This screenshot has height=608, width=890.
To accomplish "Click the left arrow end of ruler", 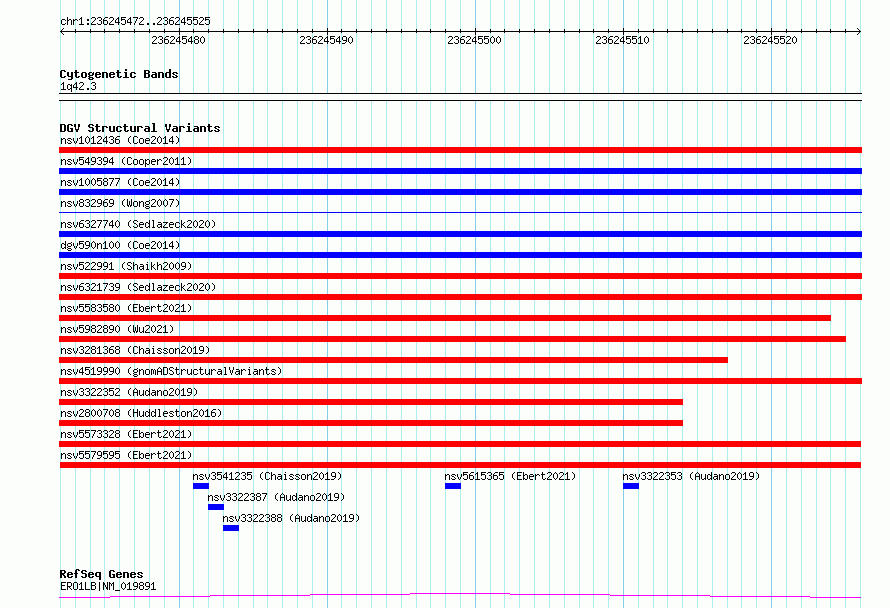I will (x=62, y=31).
